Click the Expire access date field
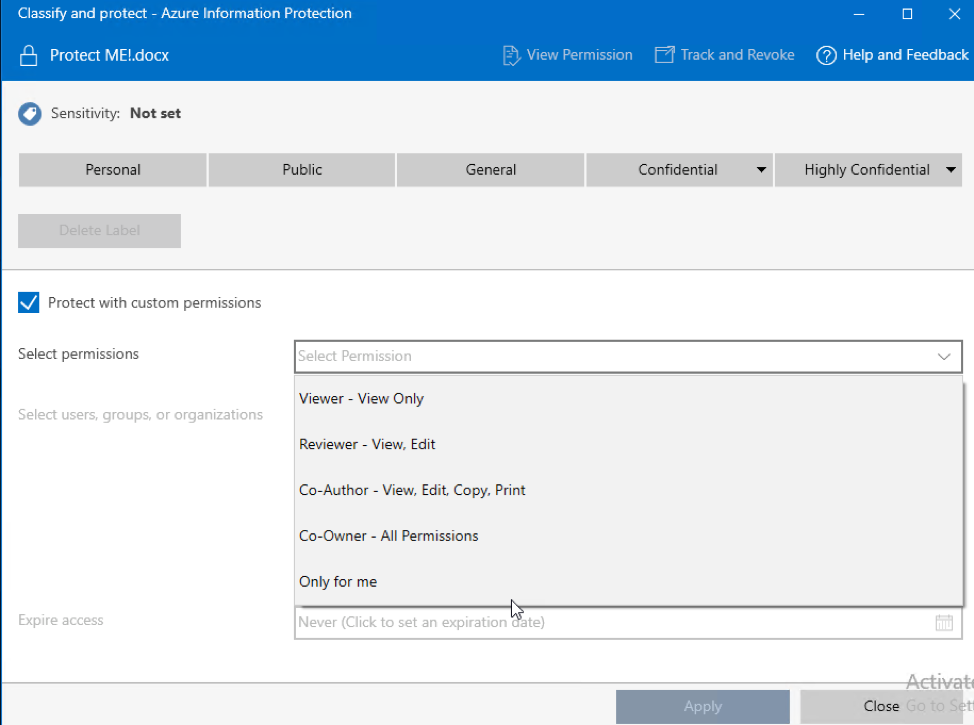 (628, 622)
